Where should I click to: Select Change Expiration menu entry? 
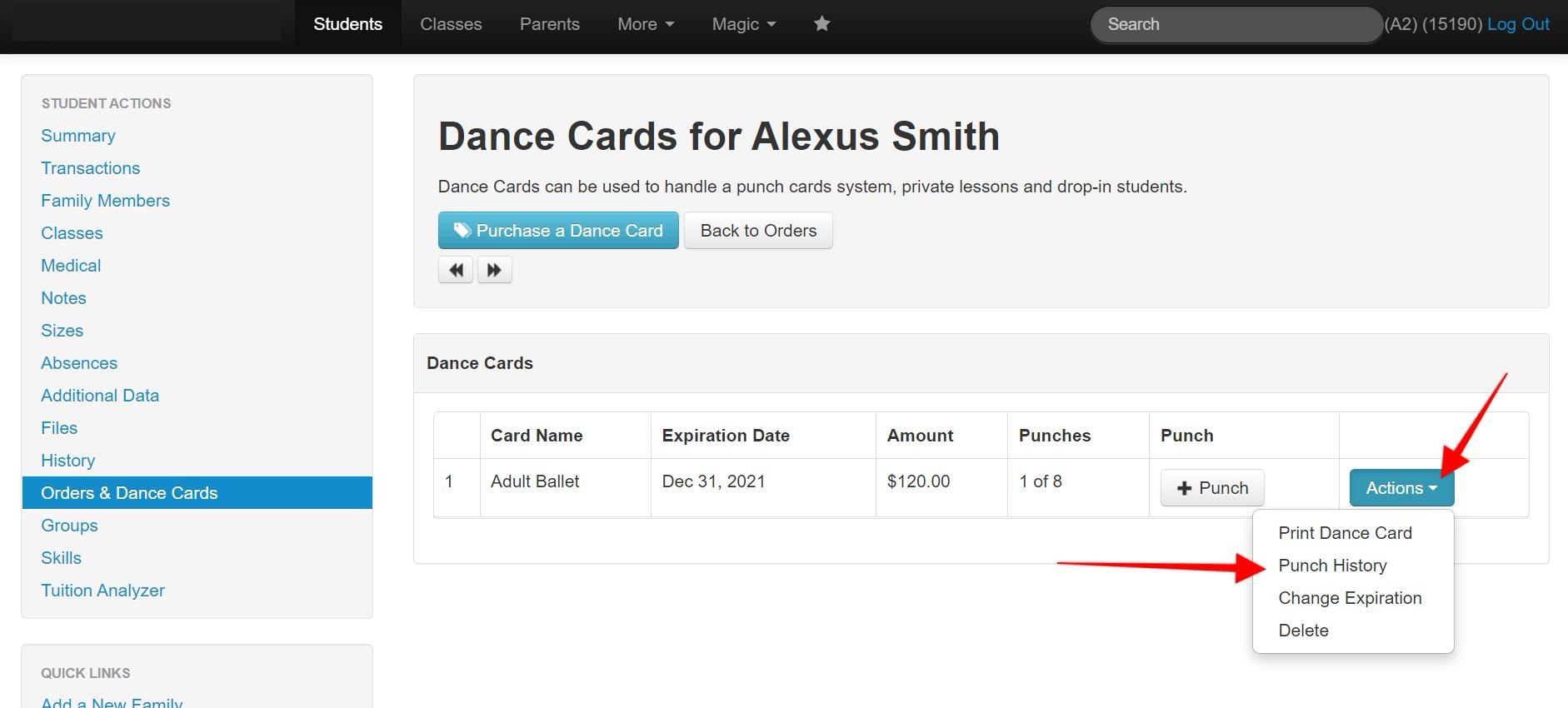(1350, 598)
